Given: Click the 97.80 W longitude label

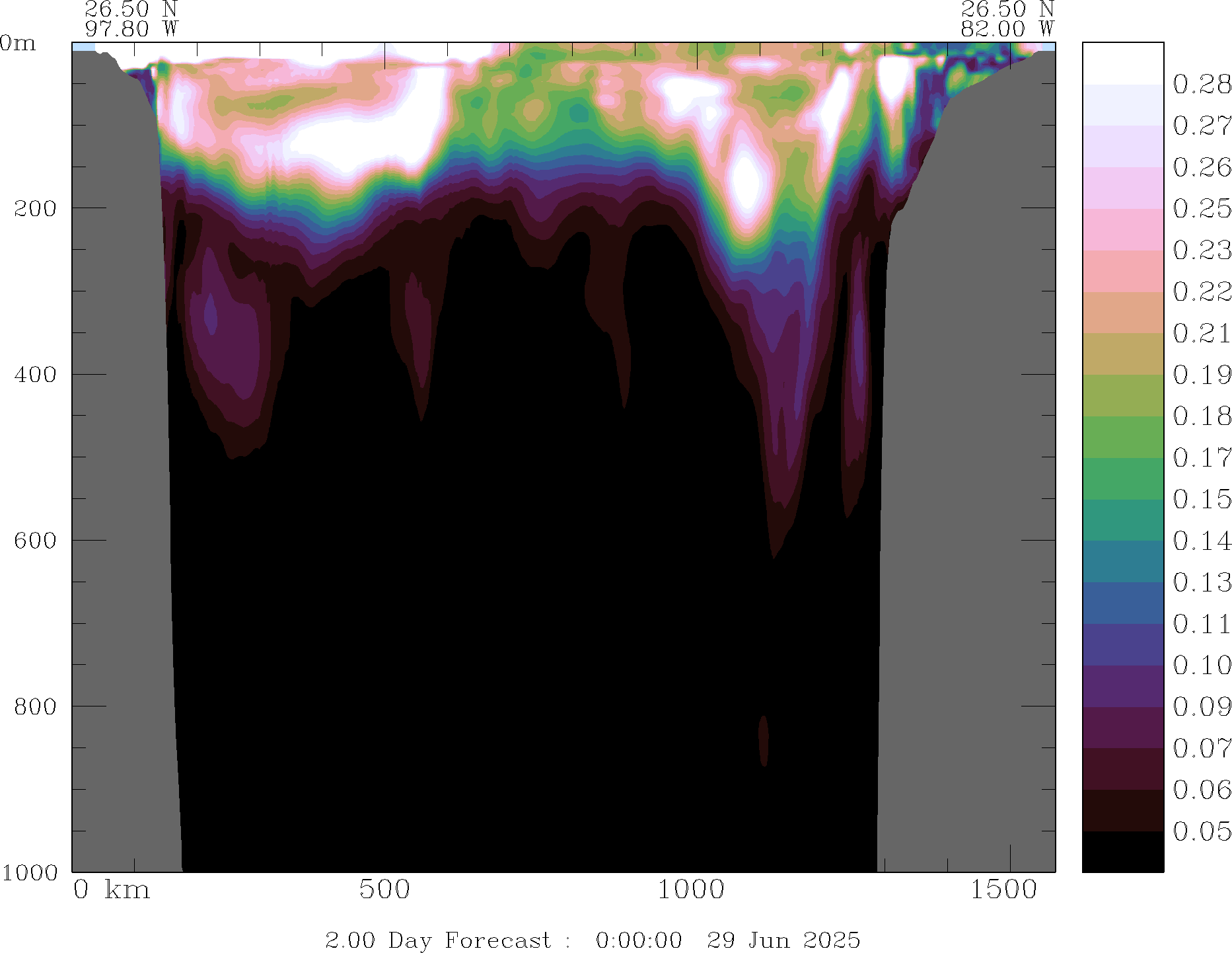Looking at the screenshot, I should pos(131,28).
